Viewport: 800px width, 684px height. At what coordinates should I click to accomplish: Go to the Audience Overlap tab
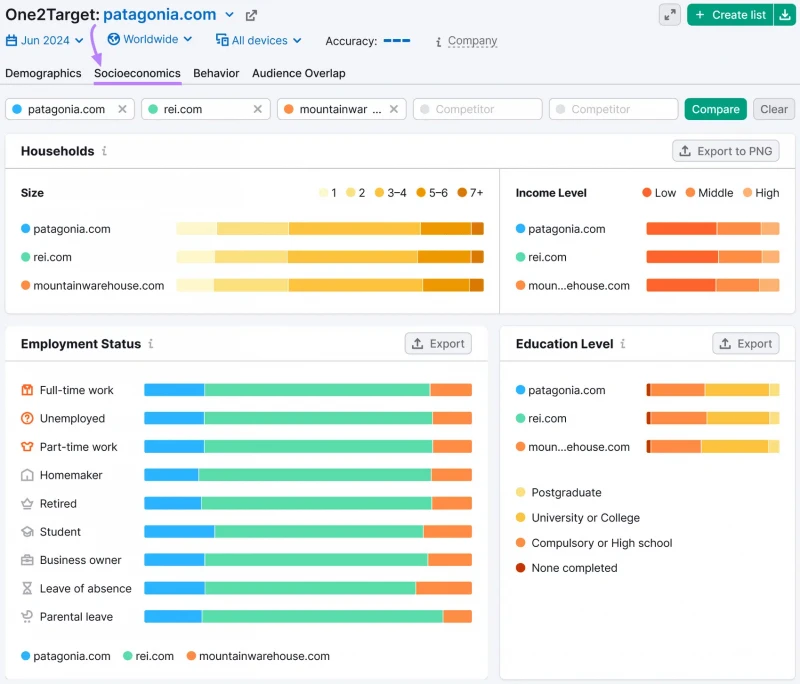coord(298,73)
